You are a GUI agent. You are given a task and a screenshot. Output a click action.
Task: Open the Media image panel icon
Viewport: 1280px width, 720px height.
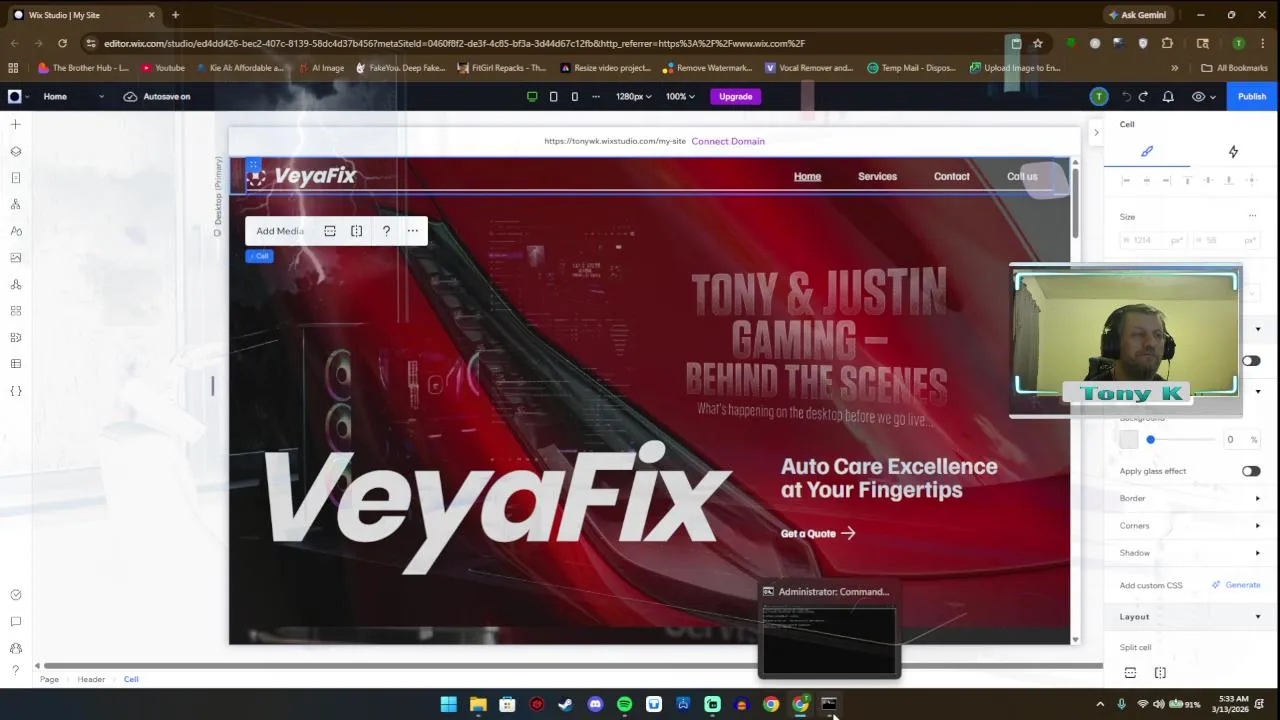click(x=15, y=257)
